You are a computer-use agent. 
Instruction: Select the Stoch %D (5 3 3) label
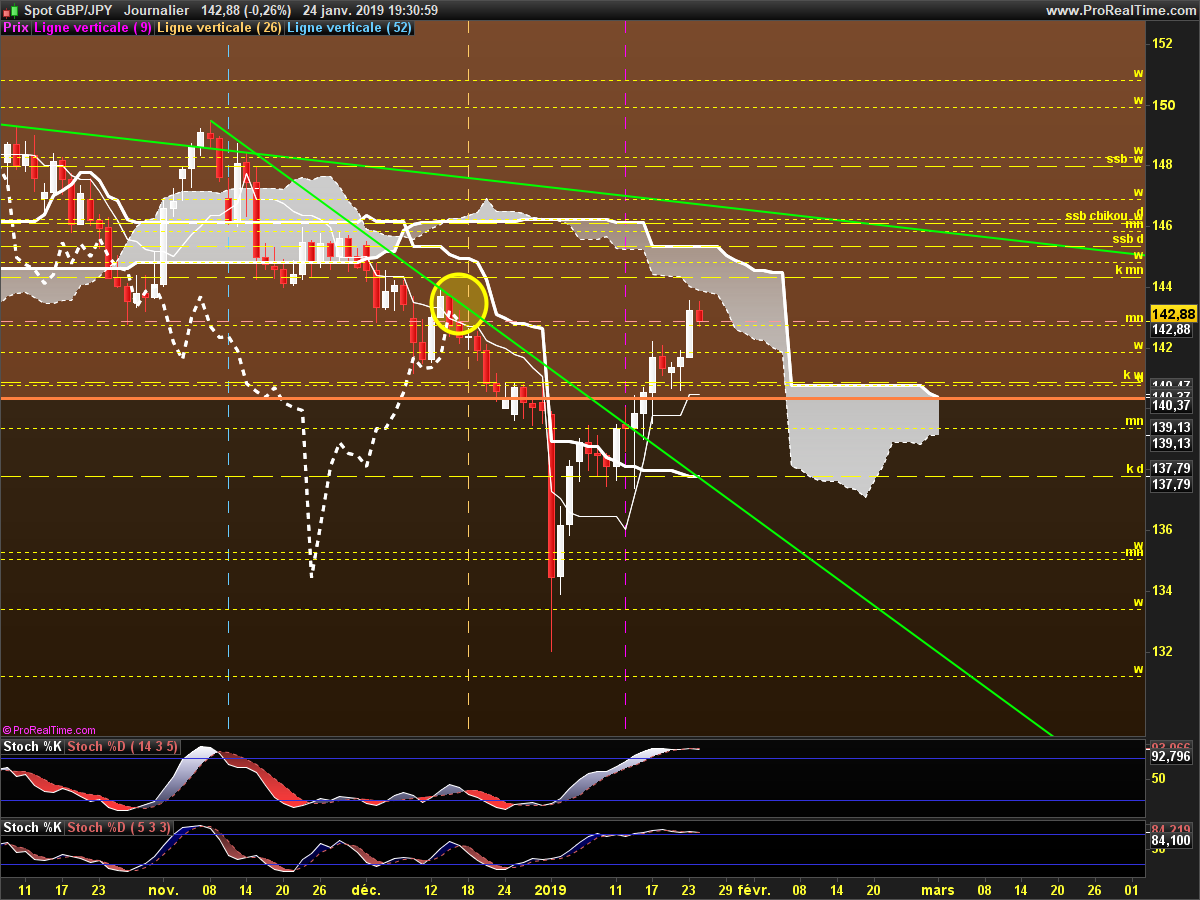coord(119,827)
